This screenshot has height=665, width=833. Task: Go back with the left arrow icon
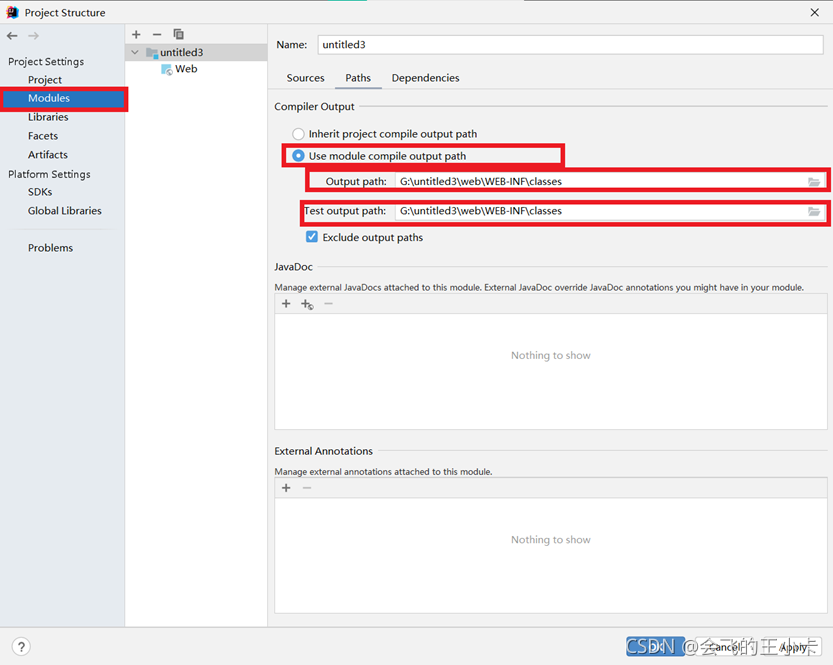point(12,36)
